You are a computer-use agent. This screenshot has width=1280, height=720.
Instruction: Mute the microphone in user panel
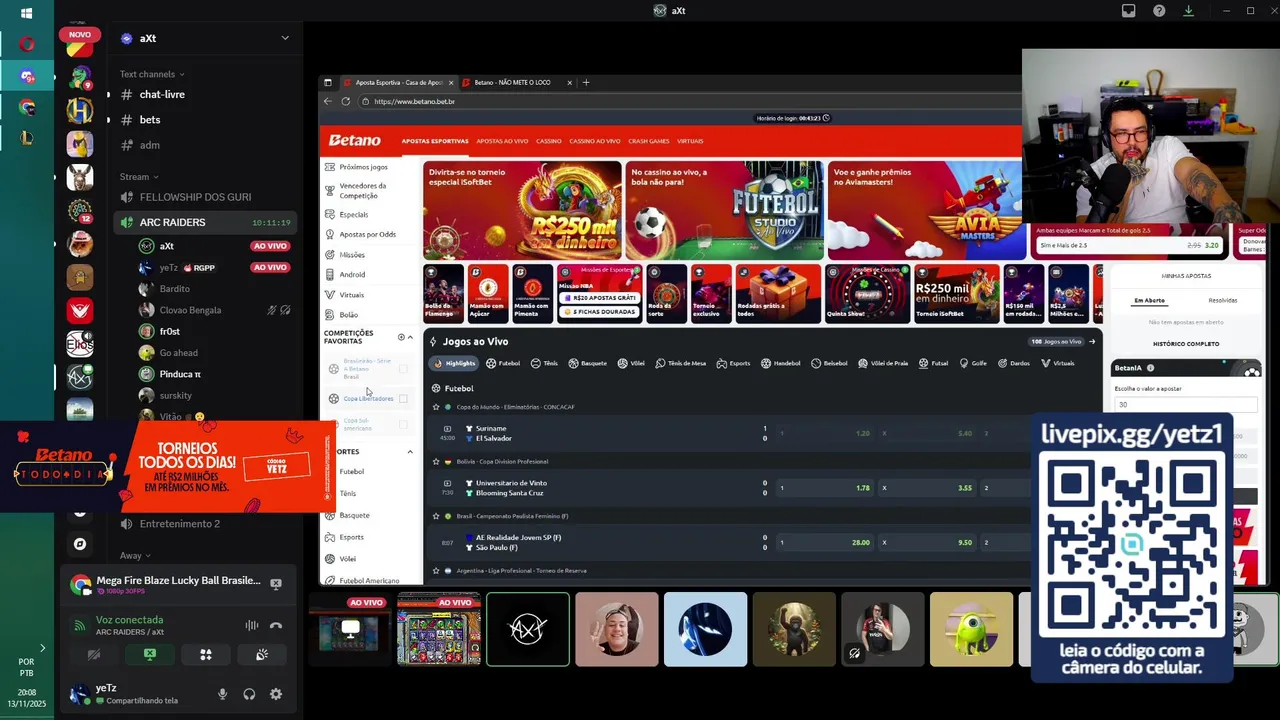tap(222, 694)
